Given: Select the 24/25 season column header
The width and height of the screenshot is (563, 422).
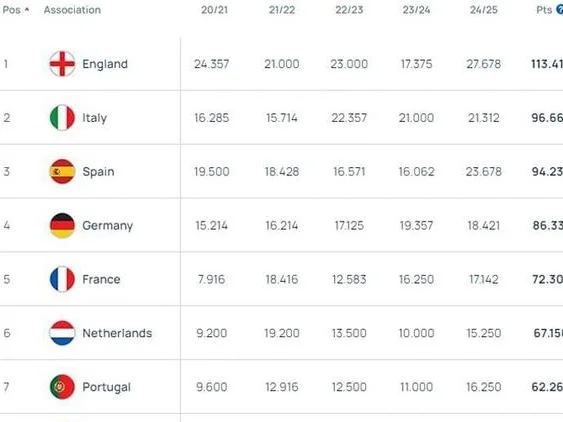Looking at the screenshot, I should (484, 10).
